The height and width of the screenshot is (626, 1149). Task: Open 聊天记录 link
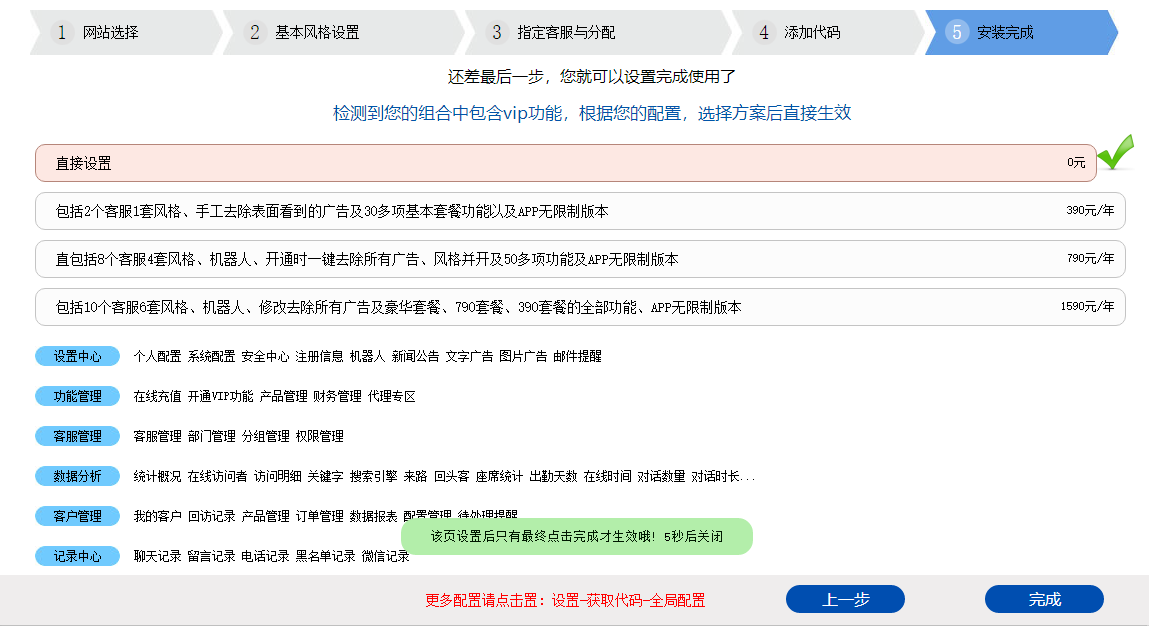click(x=157, y=556)
